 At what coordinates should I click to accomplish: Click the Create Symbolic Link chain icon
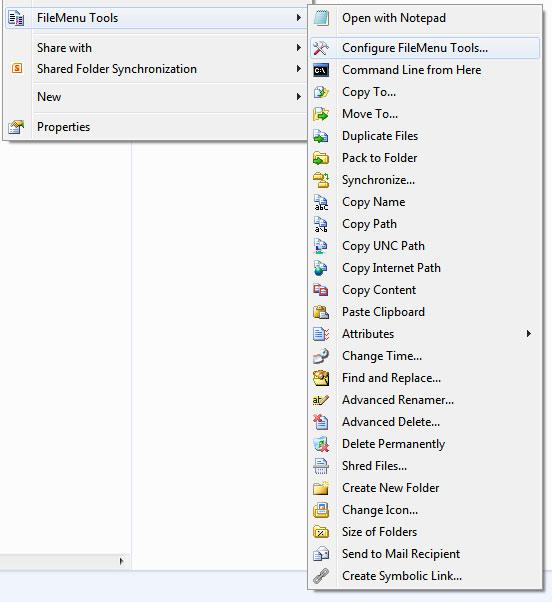pyautogui.click(x=321, y=576)
